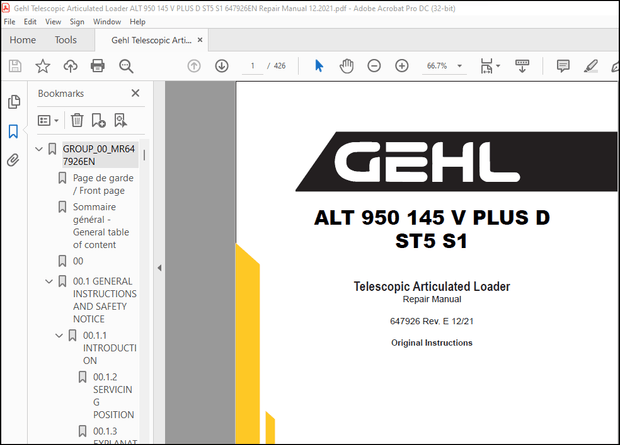This screenshot has height=445, width=620.
Task: Open the zoom level dropdown
Action: click(459, 66)
